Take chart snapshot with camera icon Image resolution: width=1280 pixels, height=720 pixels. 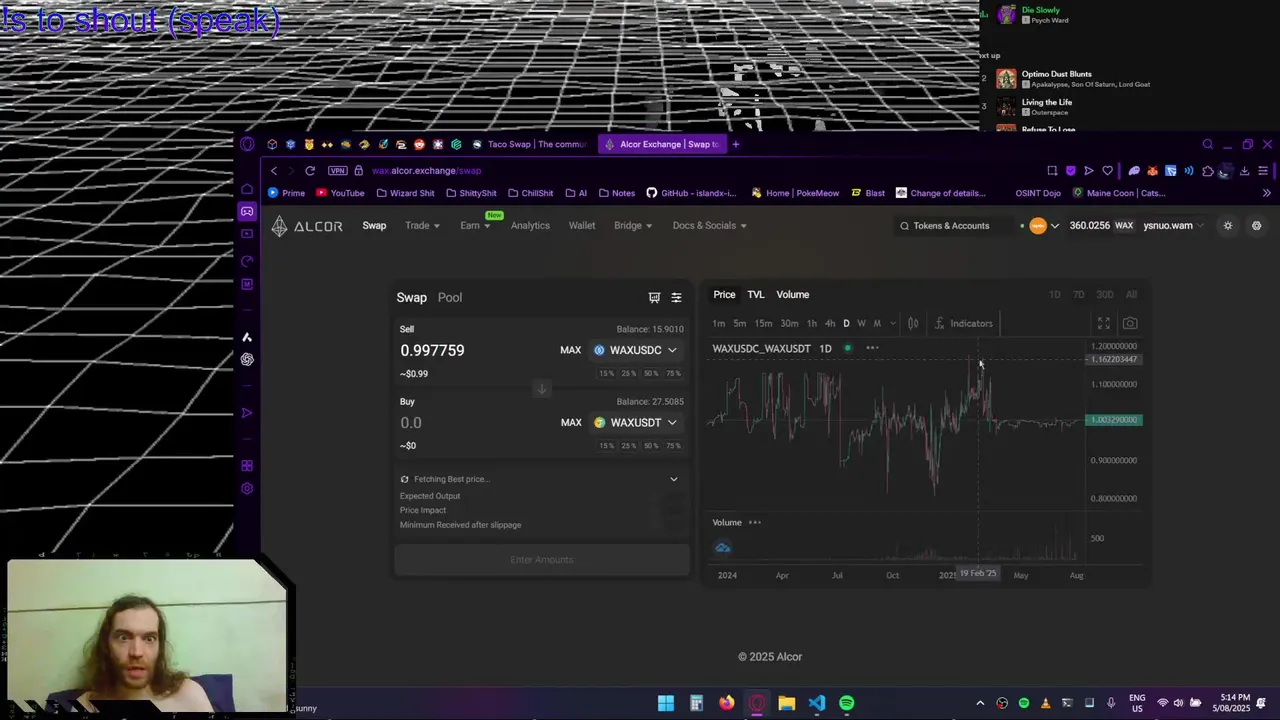point(1130,323)
